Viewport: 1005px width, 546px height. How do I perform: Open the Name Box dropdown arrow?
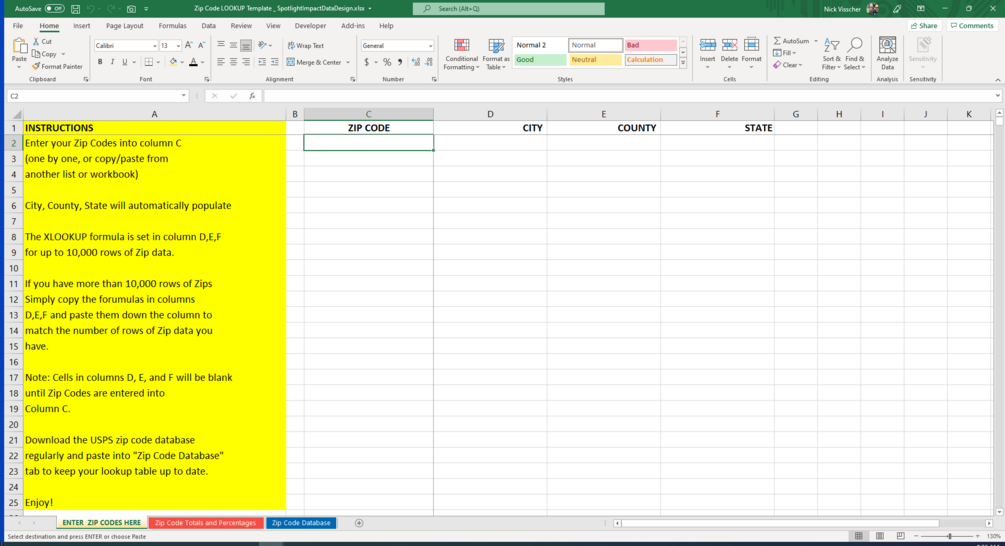click(x=183, y=95)
